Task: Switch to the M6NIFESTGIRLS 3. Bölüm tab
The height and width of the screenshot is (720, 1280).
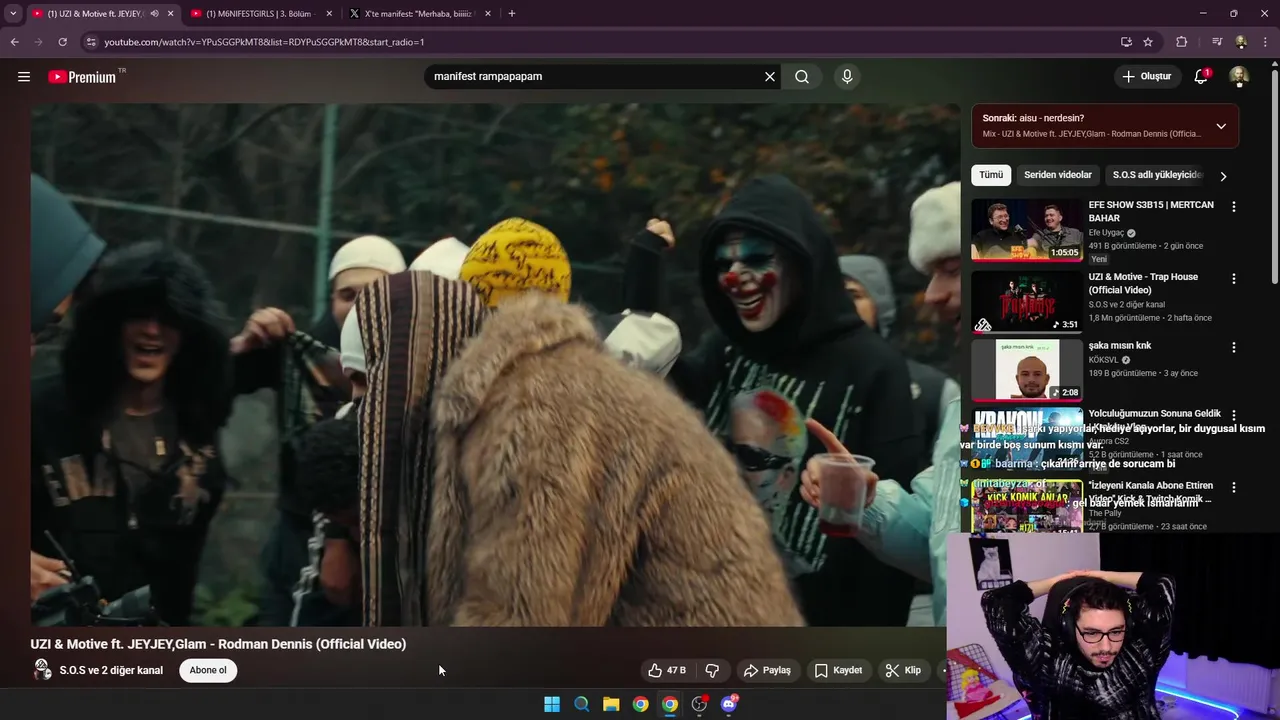Action: click(258, 14)
